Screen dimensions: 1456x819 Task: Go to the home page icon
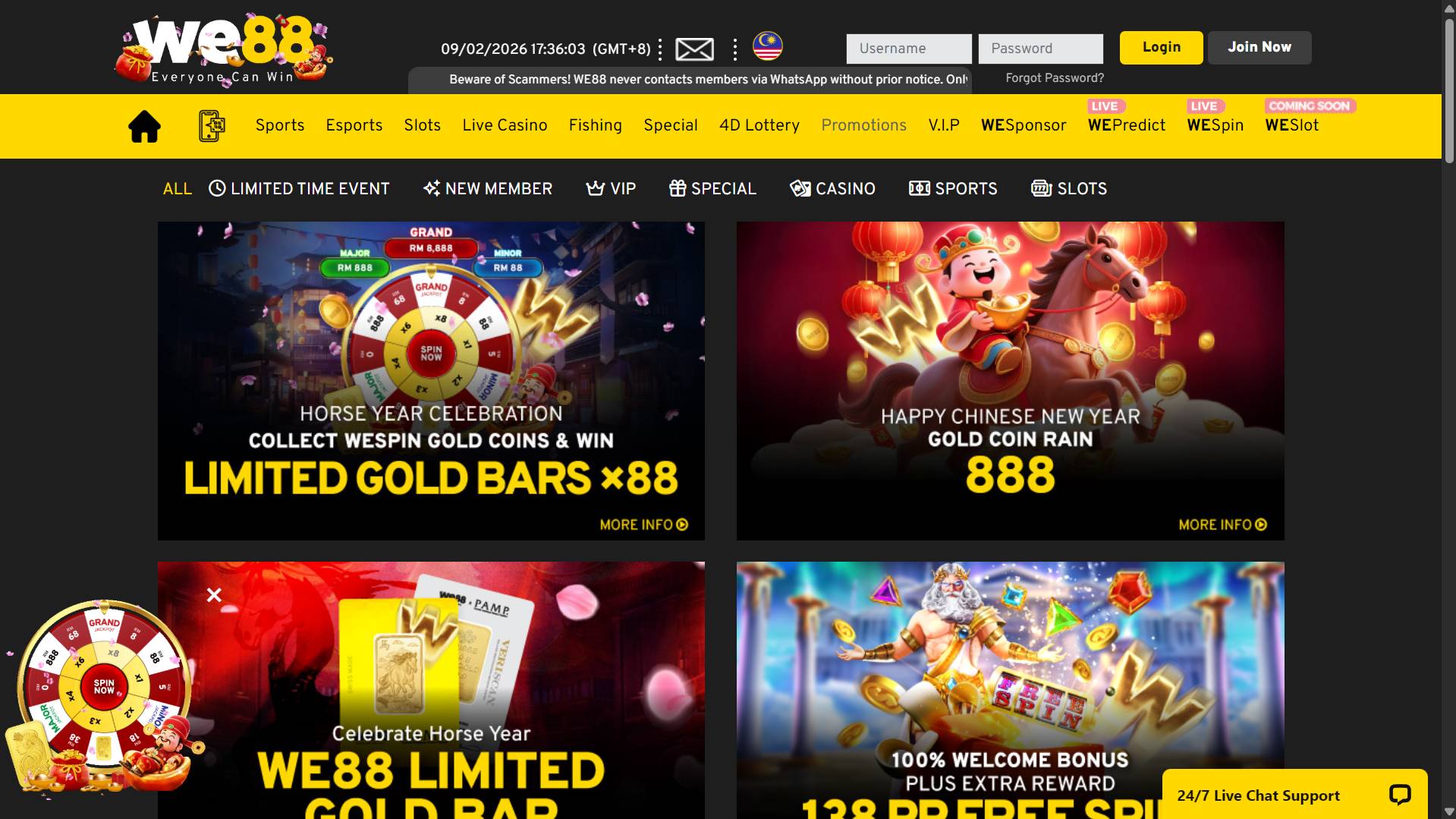click(144, 126)
